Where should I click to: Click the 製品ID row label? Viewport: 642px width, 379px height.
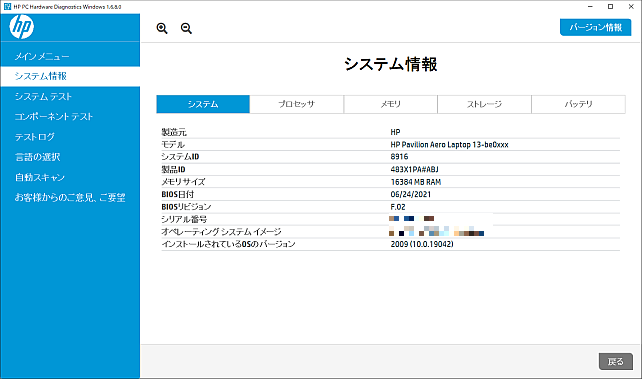tap(174, 169)
